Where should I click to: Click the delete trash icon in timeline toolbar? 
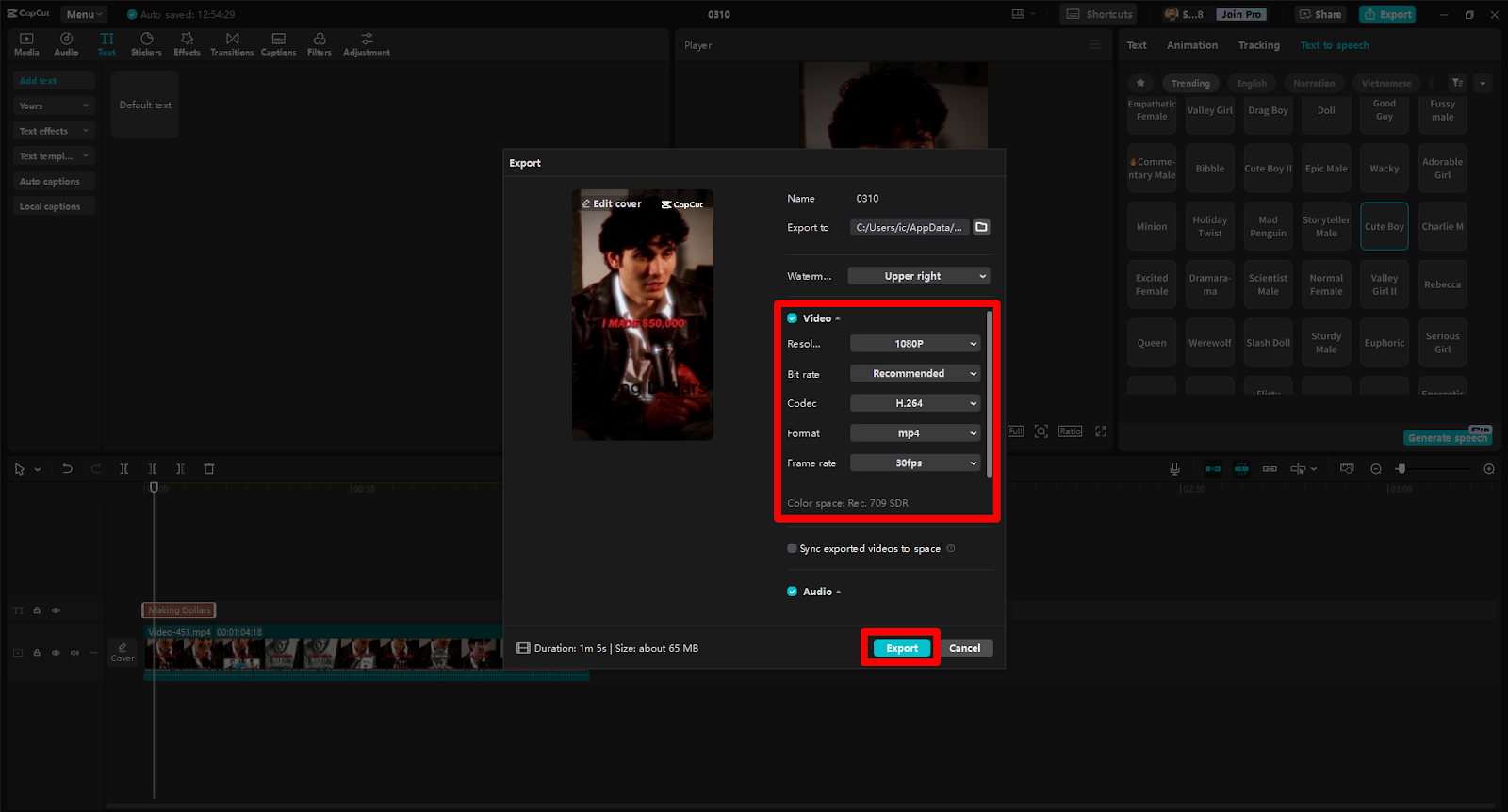(x=209, y=469)
